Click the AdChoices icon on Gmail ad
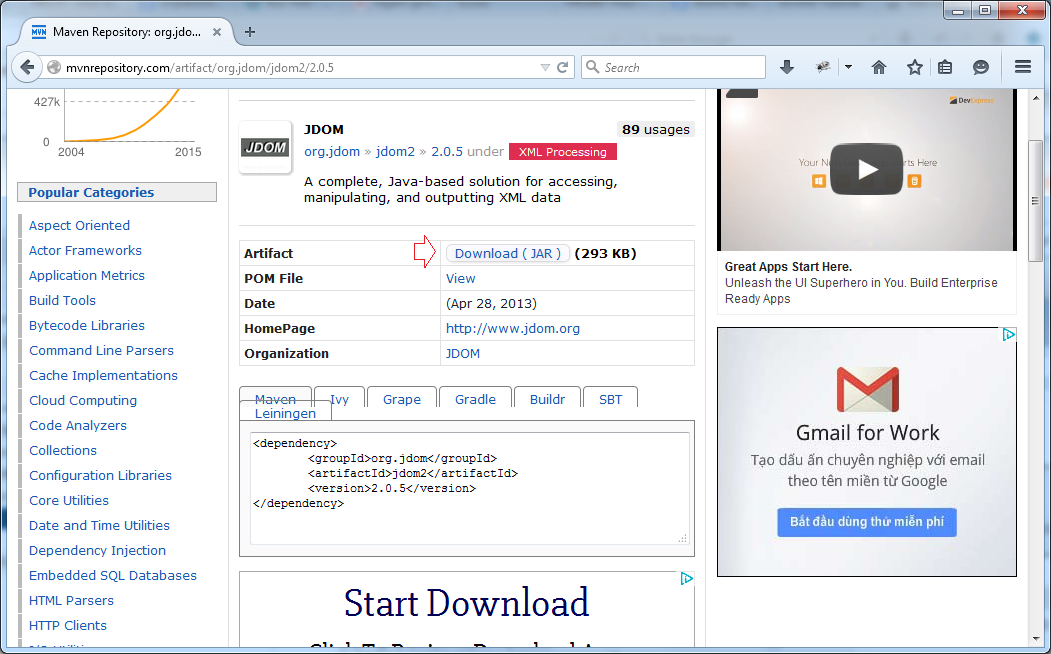 point(1008,334)
